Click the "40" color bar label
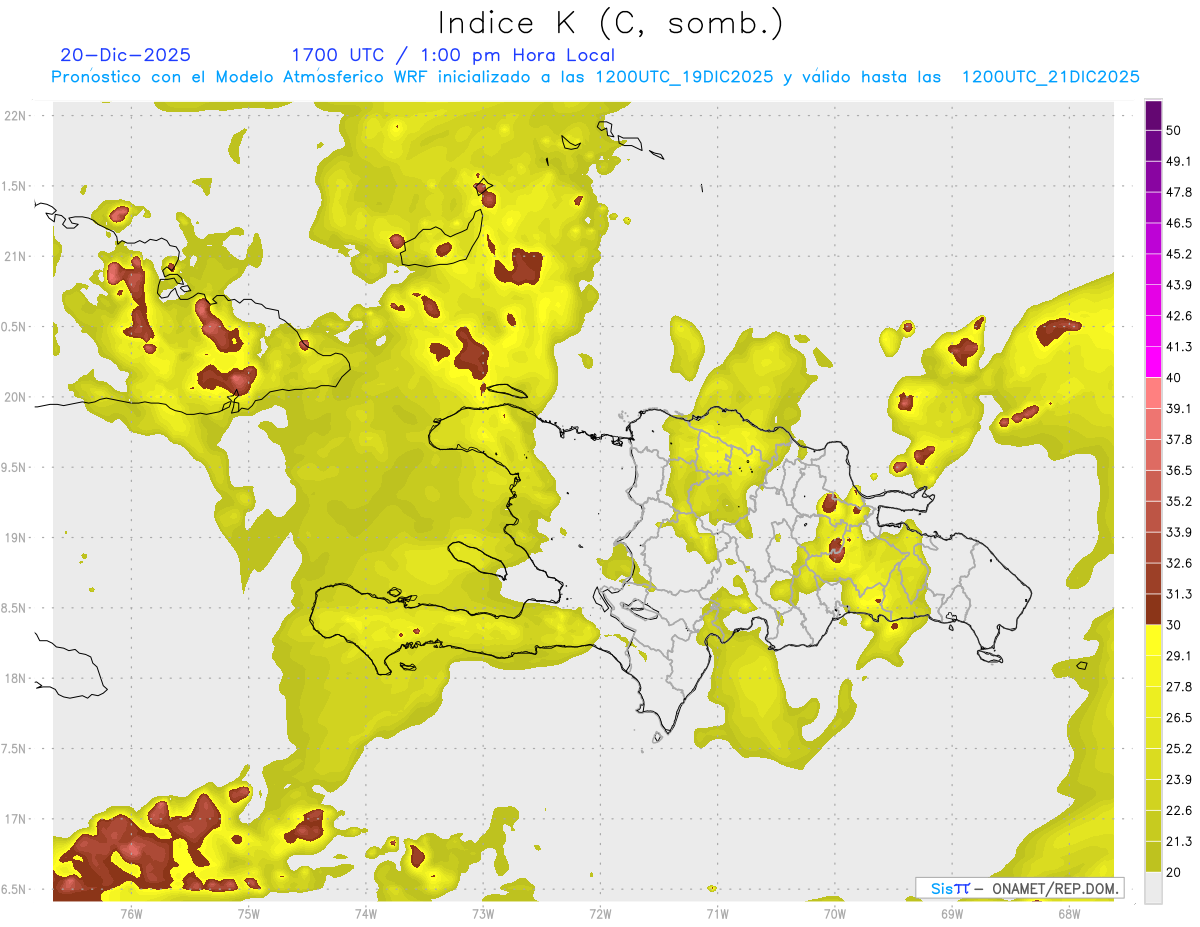The width and height of the screenshot is (1200, 927). pyautogui.click(x=1173, y=378)
